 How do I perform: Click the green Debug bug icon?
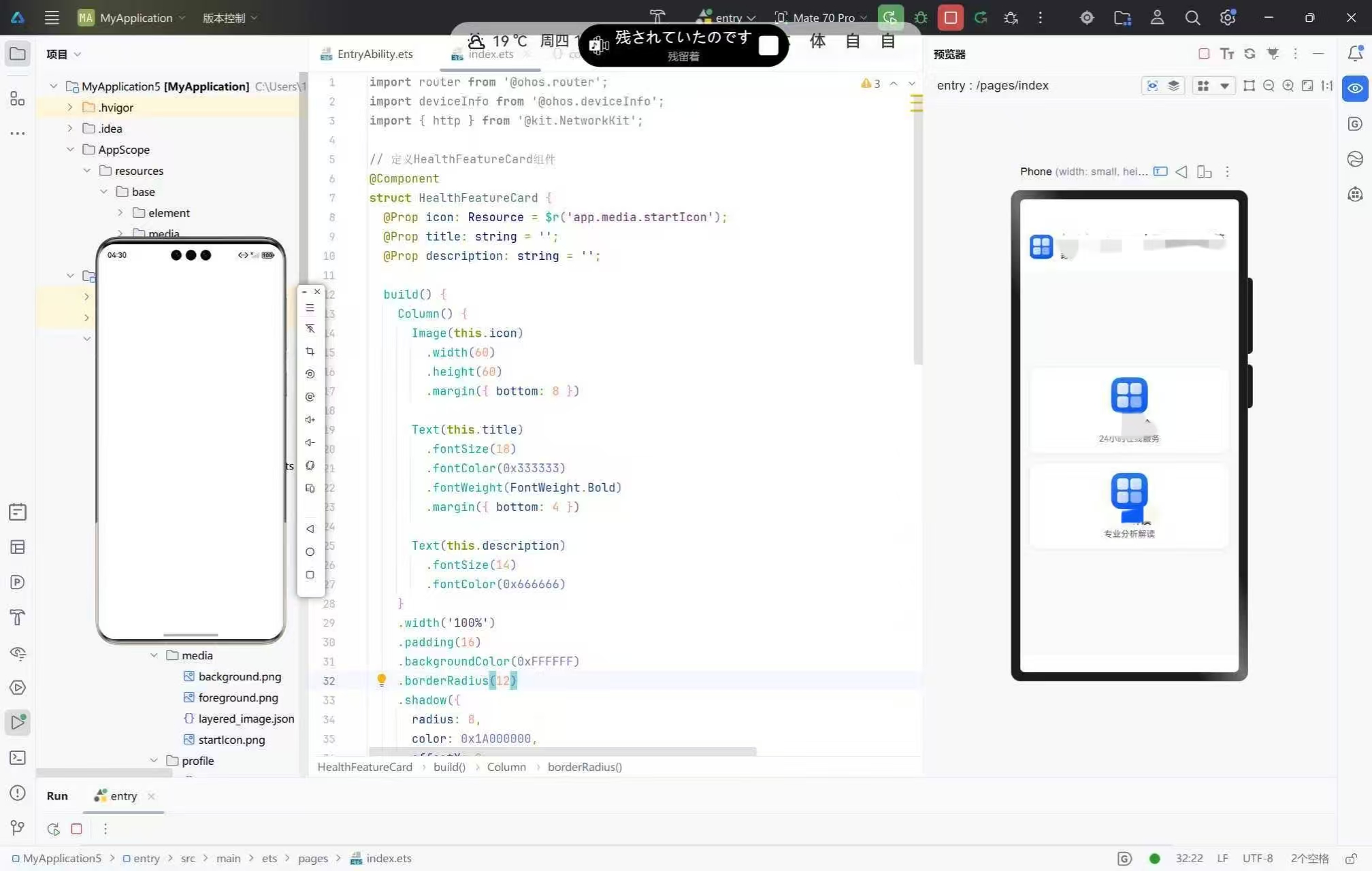(x=921, y=18)
